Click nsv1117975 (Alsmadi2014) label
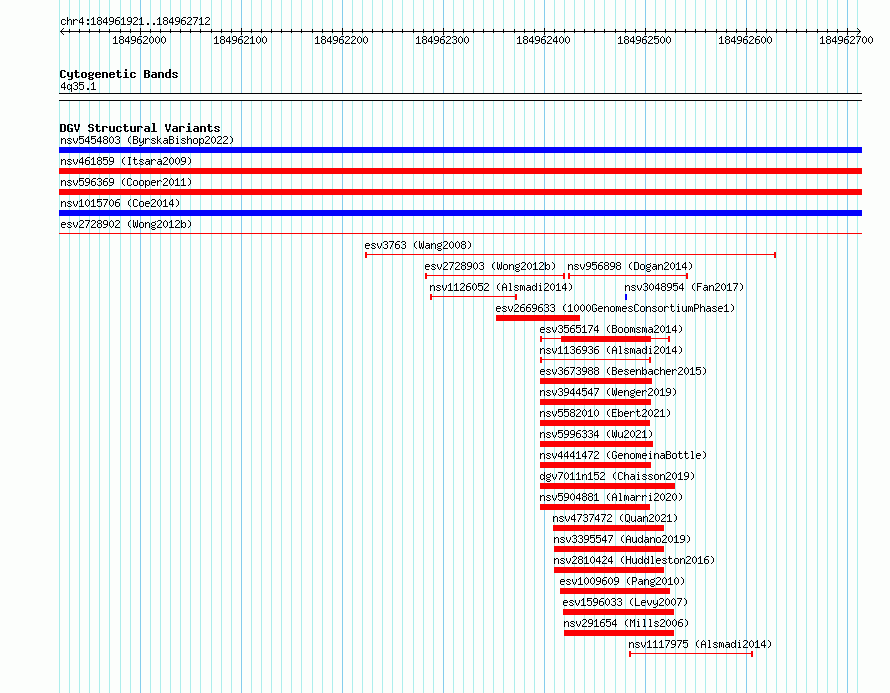 (700, 644)
